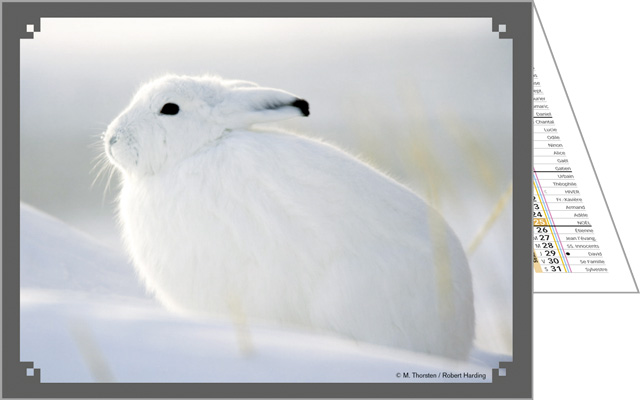Click the top-left pixel corner ornament
640x400 pixels.
coord(28,27)
